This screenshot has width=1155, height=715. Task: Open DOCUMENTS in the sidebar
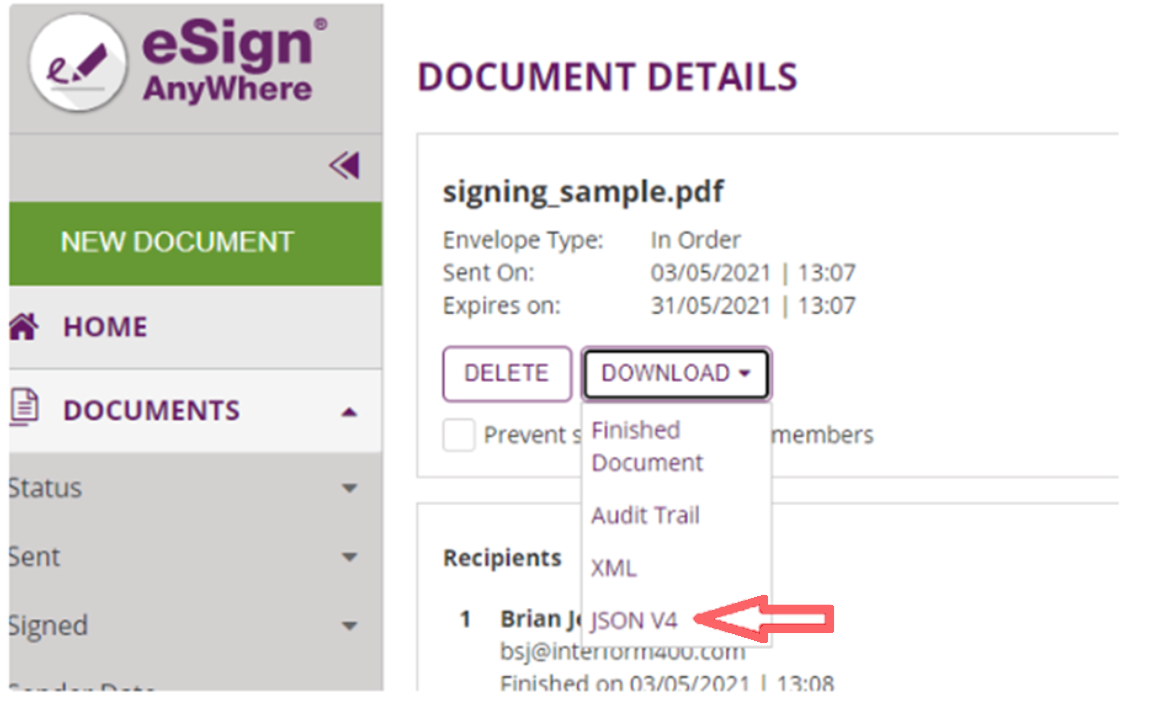point(151,410)
